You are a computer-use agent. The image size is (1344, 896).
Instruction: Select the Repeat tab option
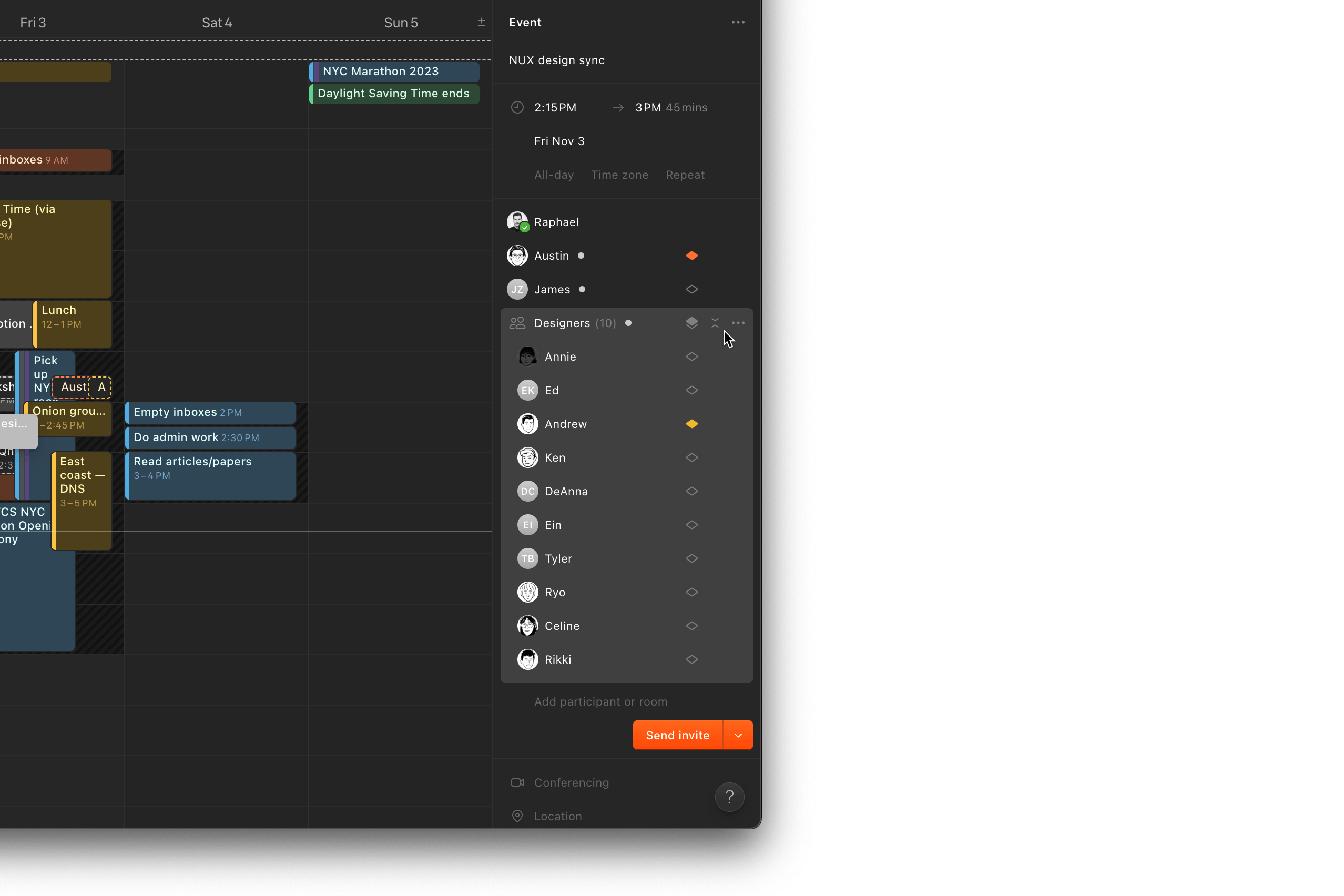685,174
